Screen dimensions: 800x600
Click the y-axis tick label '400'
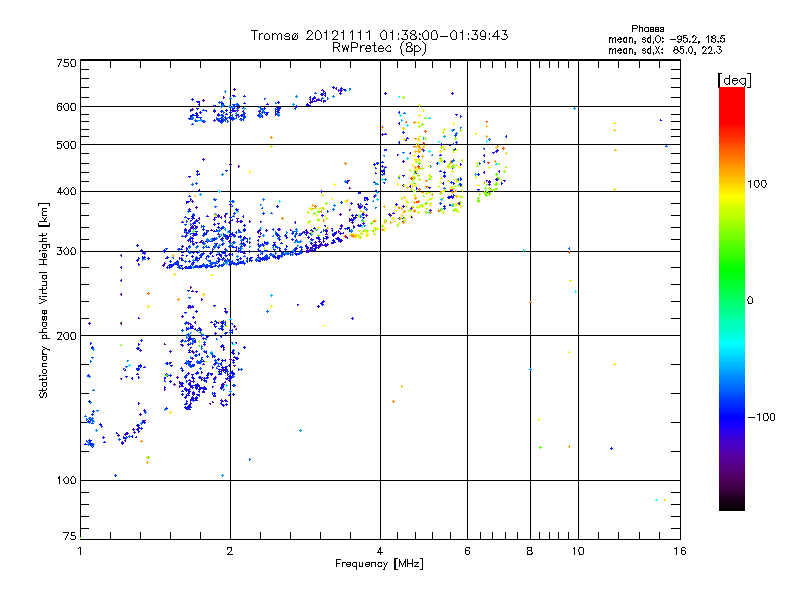(x=67, y=192)
